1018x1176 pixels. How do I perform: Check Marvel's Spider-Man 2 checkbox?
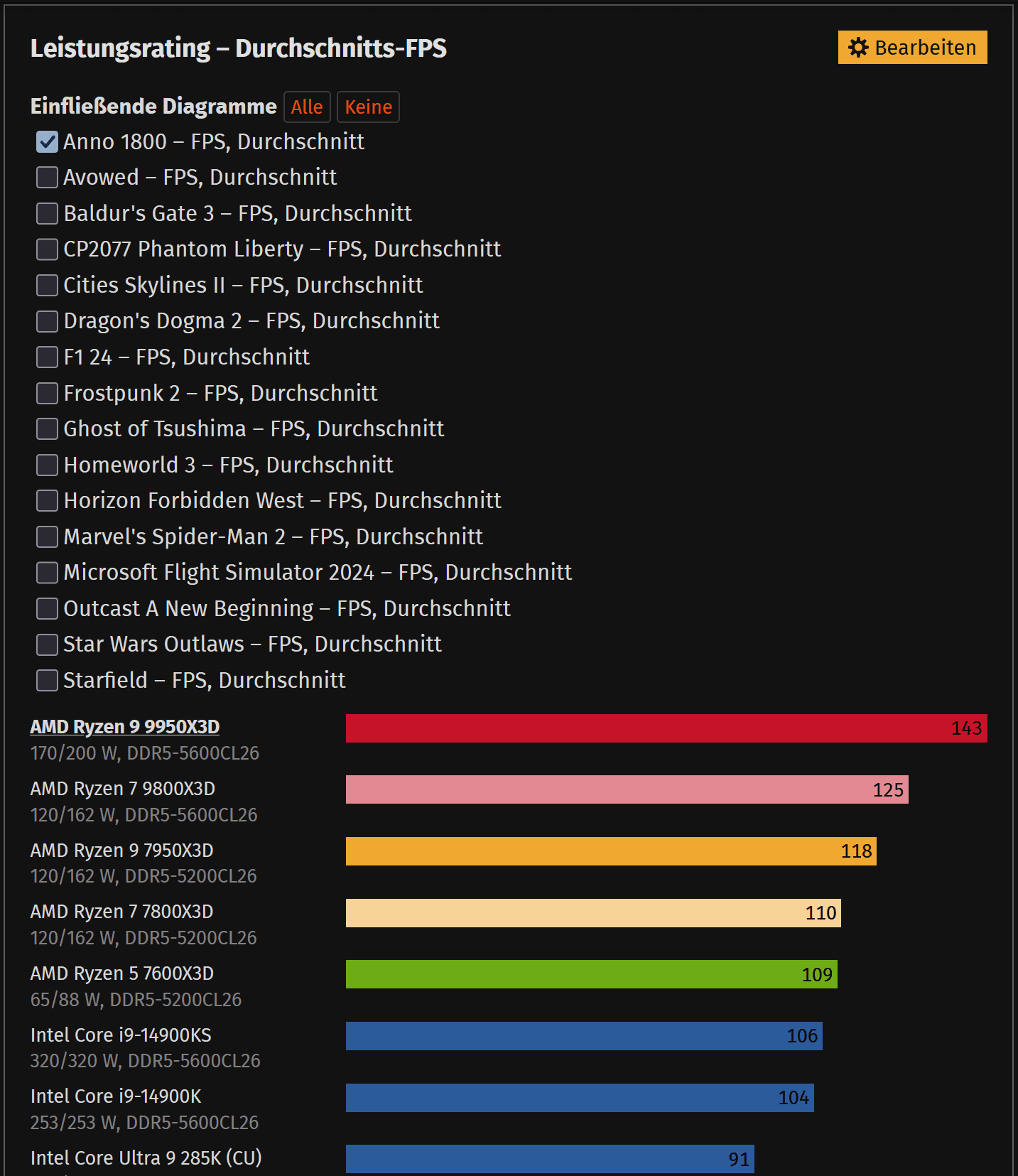pos(47,536)
